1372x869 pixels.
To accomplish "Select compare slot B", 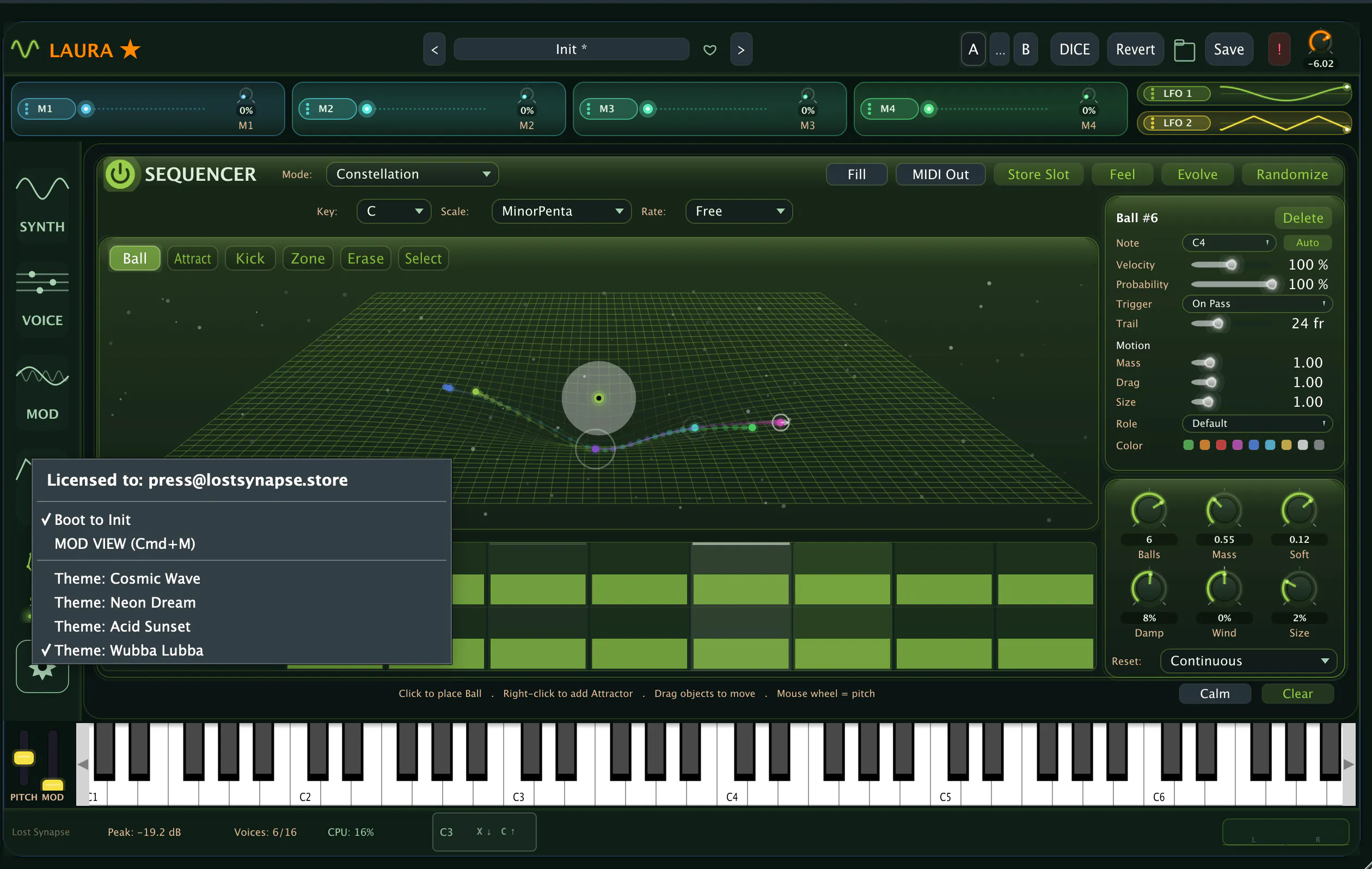I will (x=1026, y=50).
